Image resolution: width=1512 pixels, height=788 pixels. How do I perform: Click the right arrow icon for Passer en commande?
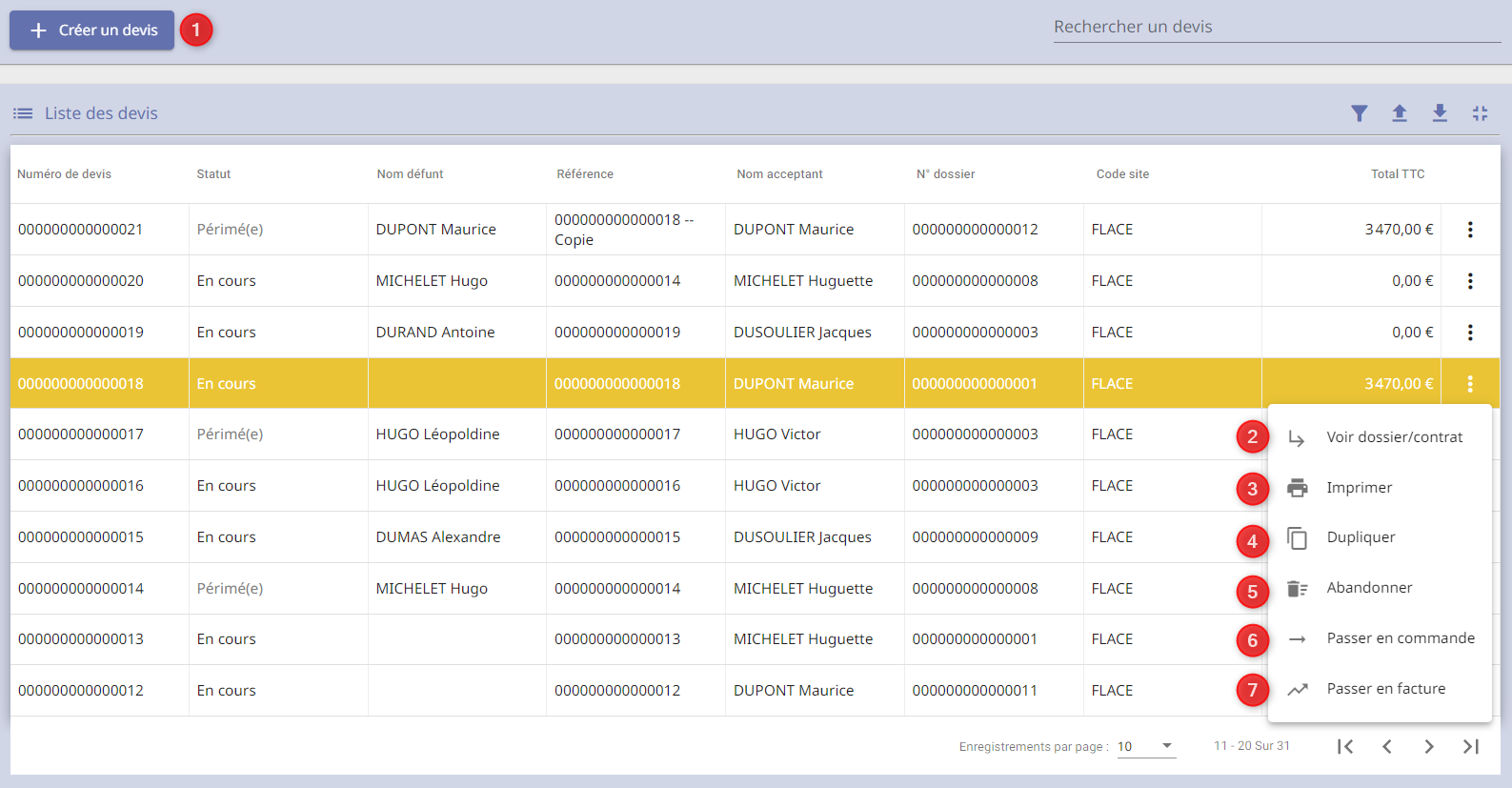pyautogui.click(x=1298, y=639)
